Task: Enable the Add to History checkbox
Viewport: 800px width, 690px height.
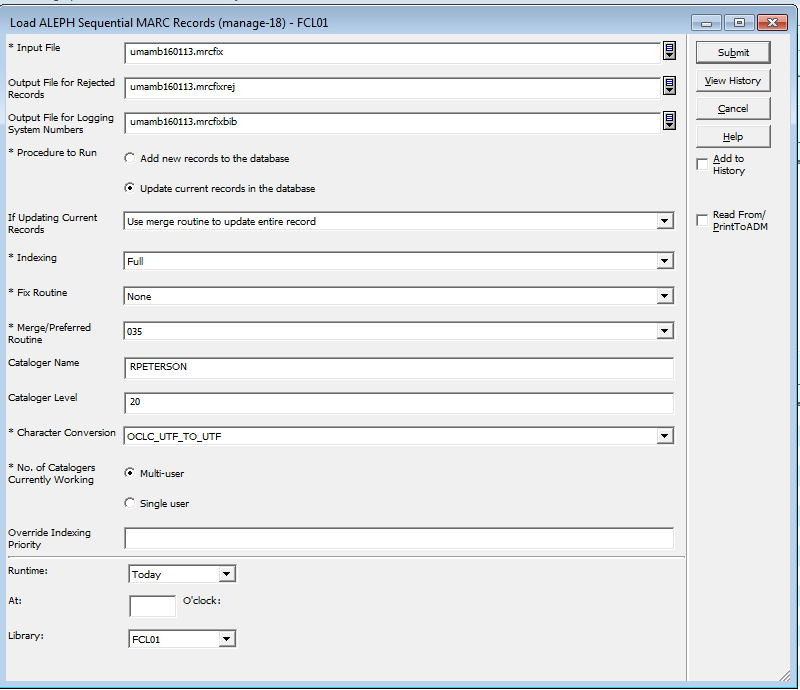Action: 702,165
